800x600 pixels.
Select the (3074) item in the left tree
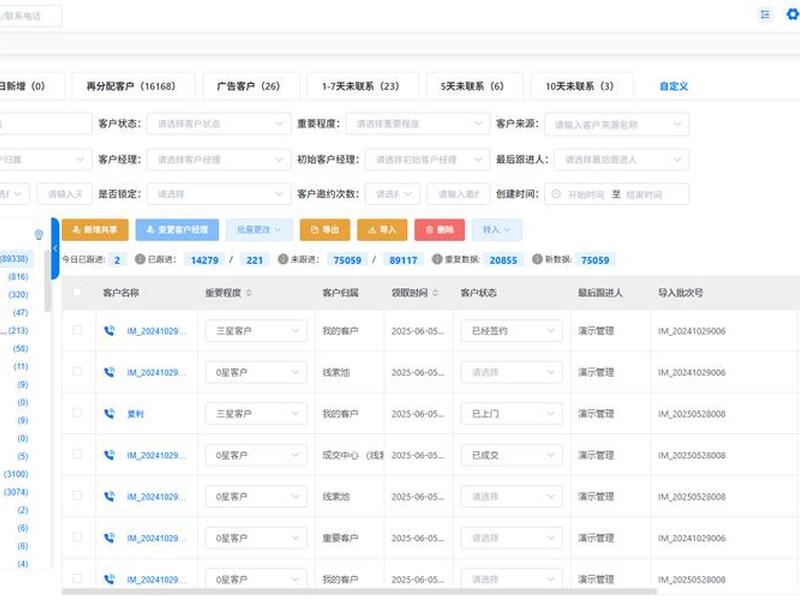pyautogui.click(x=16, y=492)
